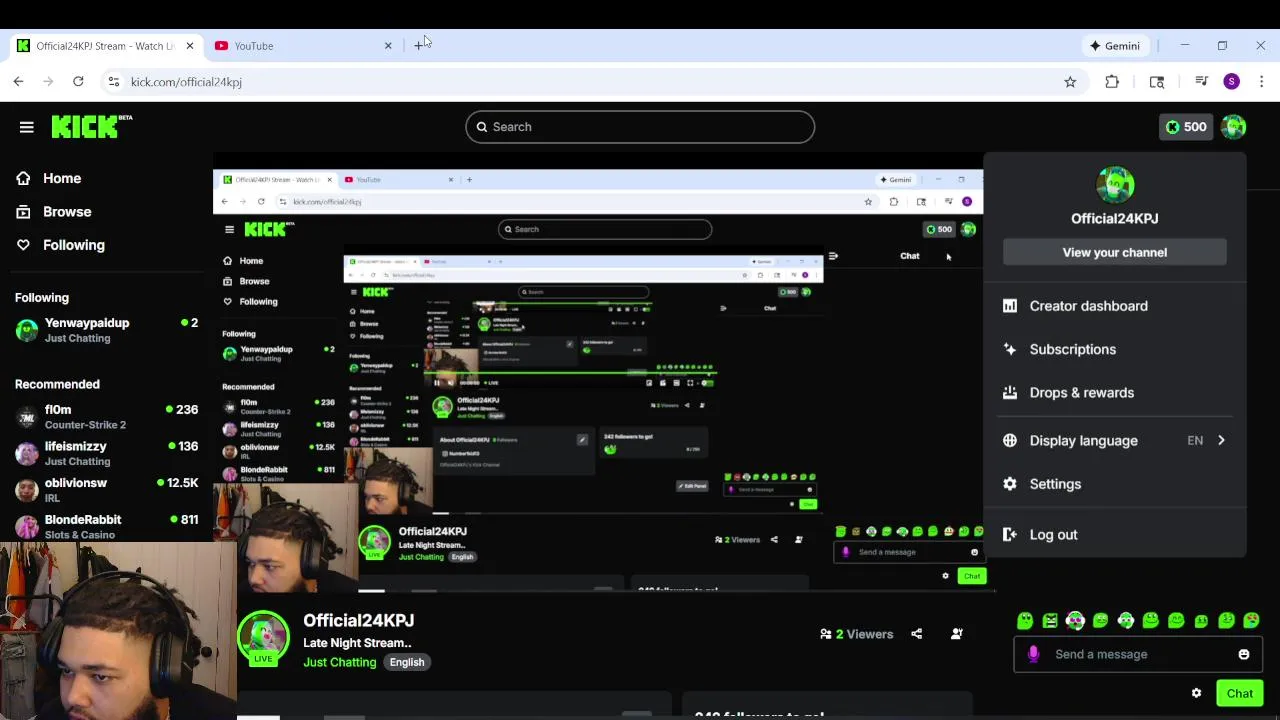View site information icon in address bar
1280x720 pixels.
click(114, 82)
